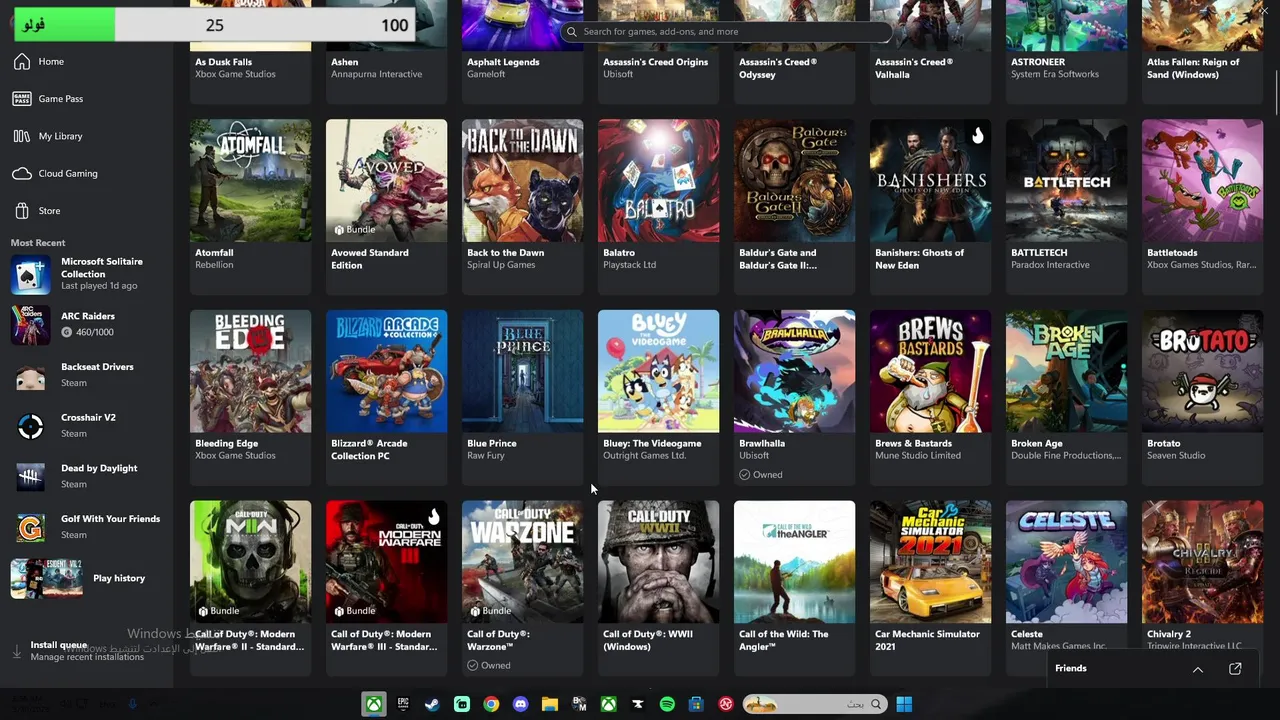The image size is (1280, 720).
Task: Click the Windows taskbar search box
Action: coord(813,704)
